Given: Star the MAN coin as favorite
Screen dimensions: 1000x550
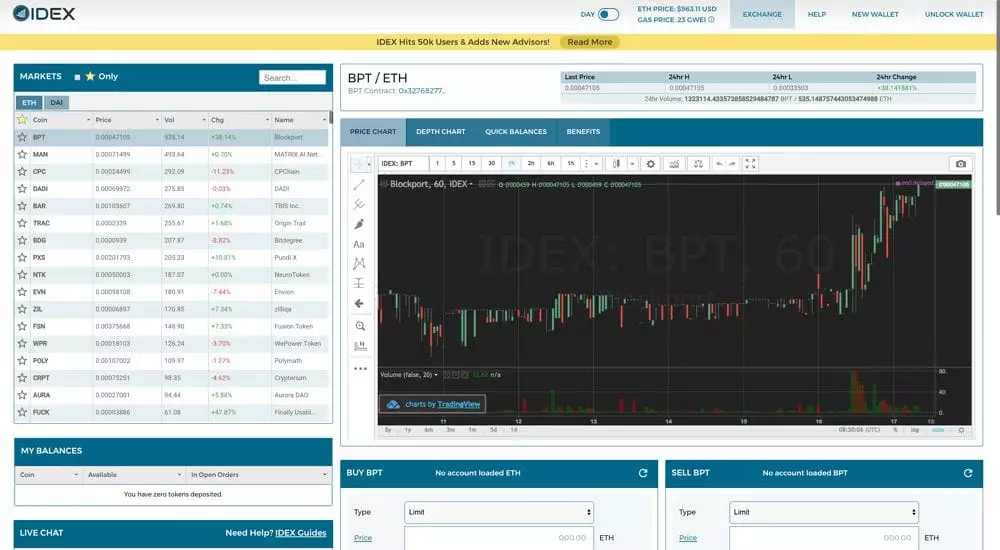Looking at the screenshot, I should coord(22,154).
